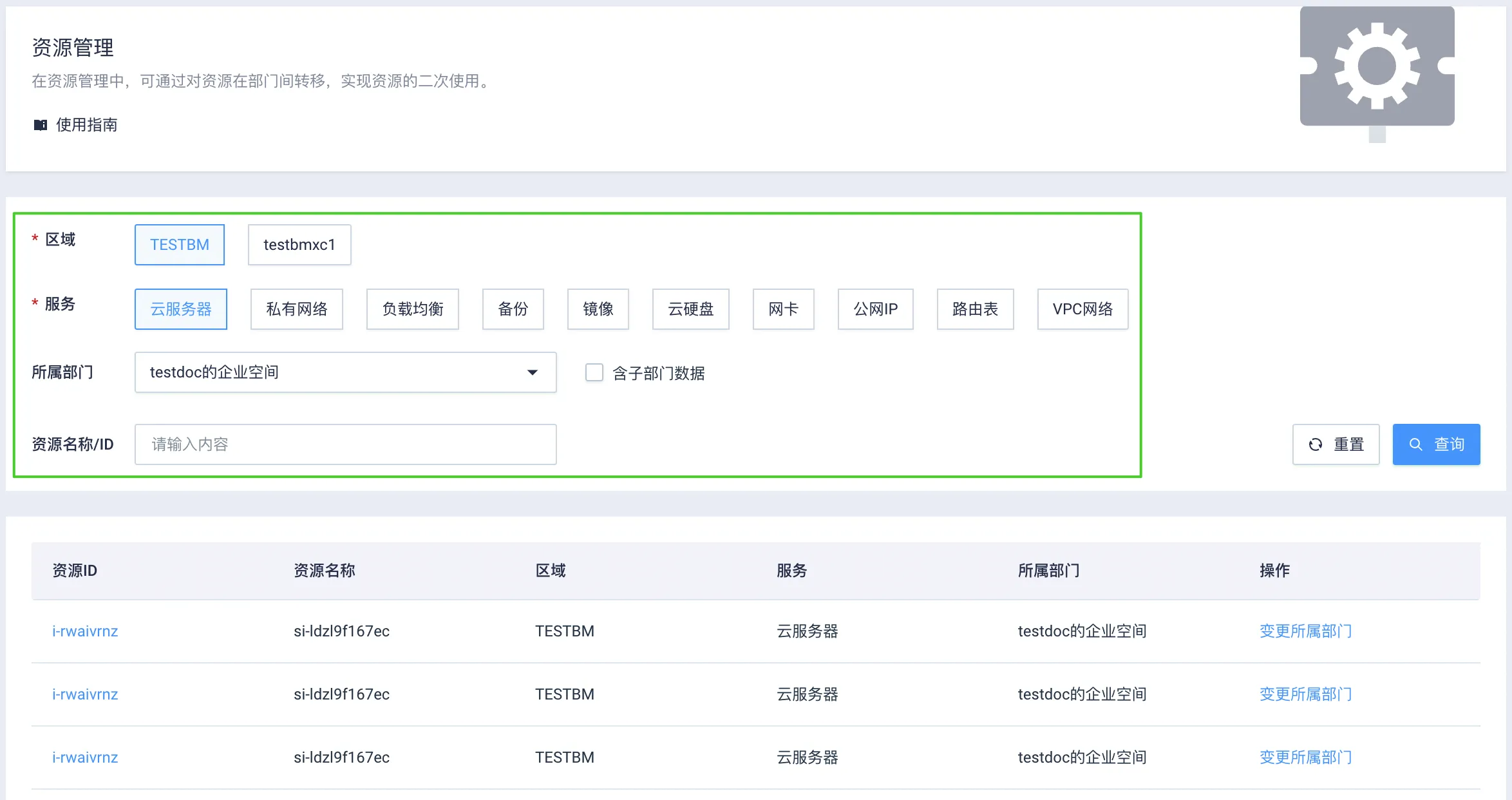Screen dimensions: 1512x800
Task: Expand the testdoc的企业空间 selector arrow
Action: [x=532, y=372]
